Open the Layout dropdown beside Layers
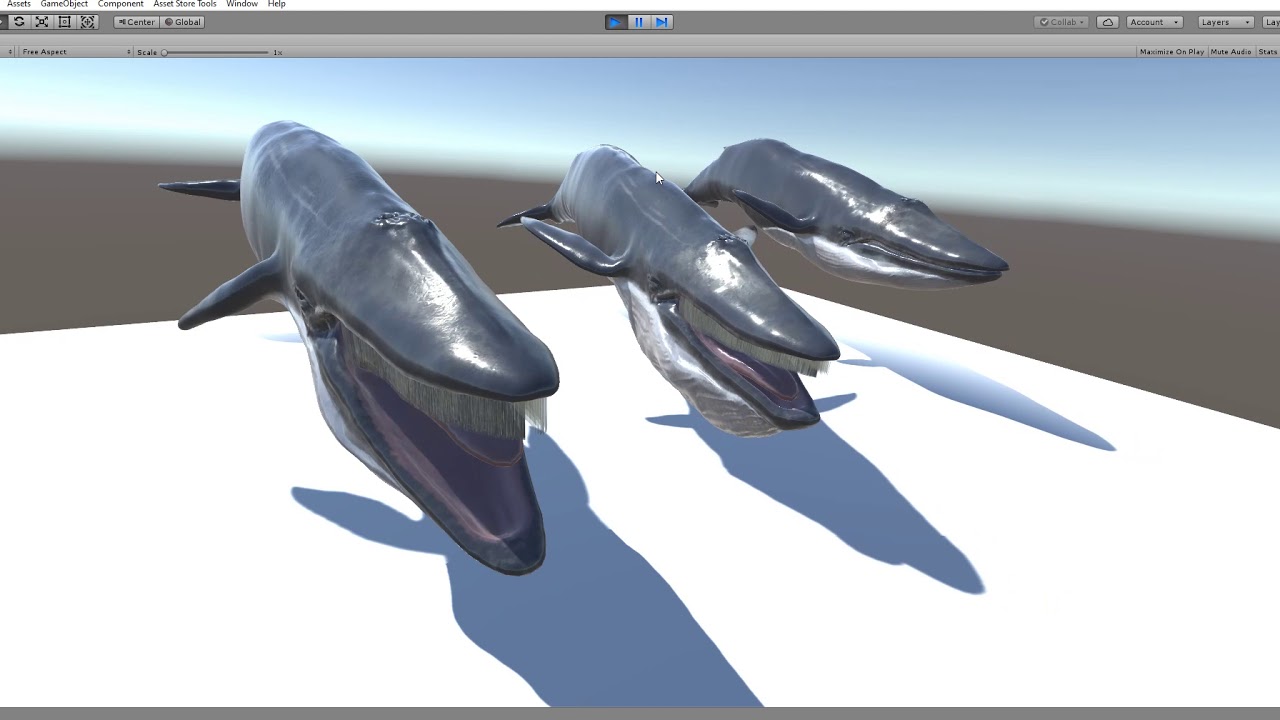1280x720 pixels. (x=1272, y=22)
